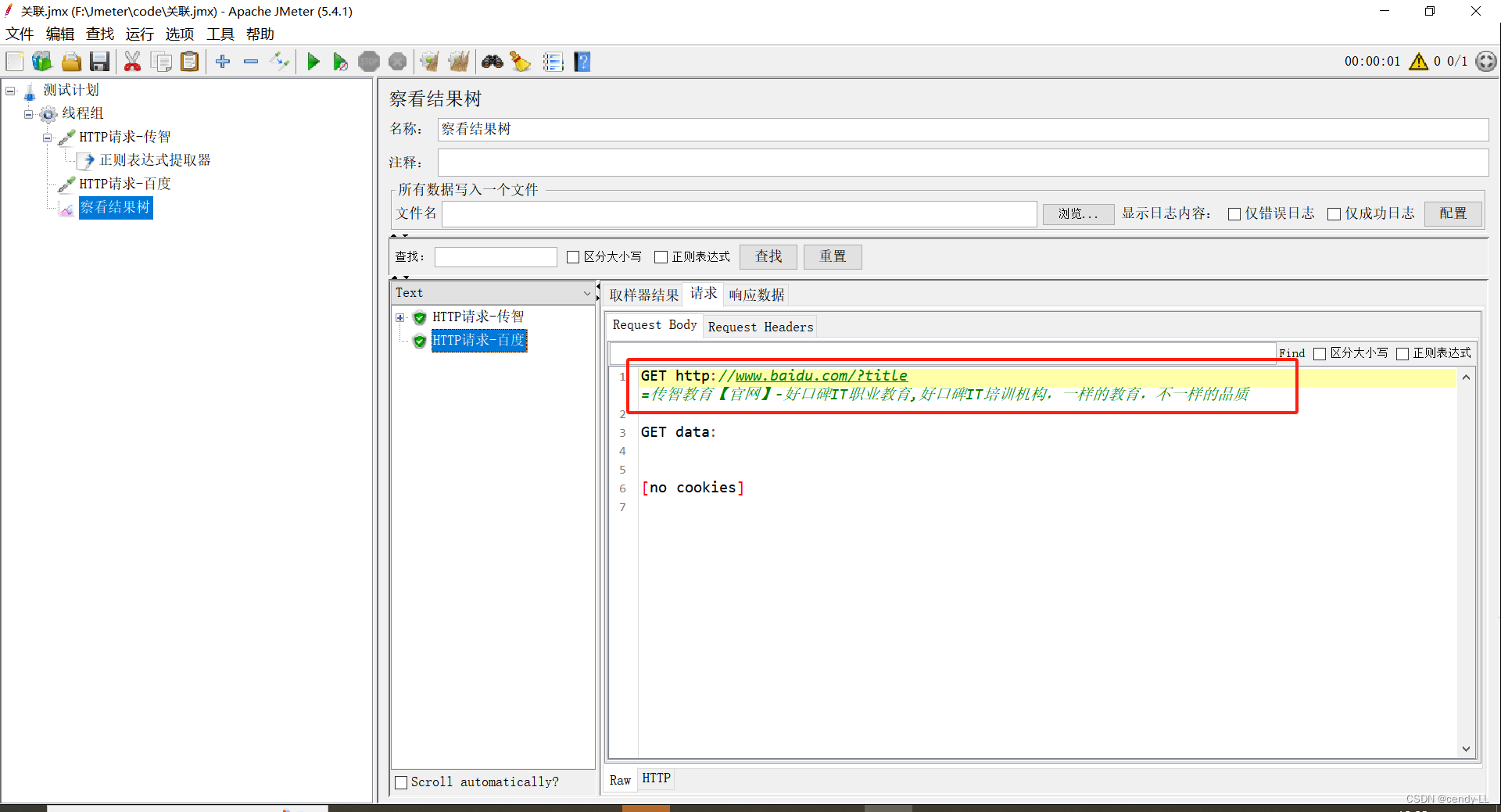Start the test plan run
Viewport: 1501px width, 812px height.
[x=313, y=61]
